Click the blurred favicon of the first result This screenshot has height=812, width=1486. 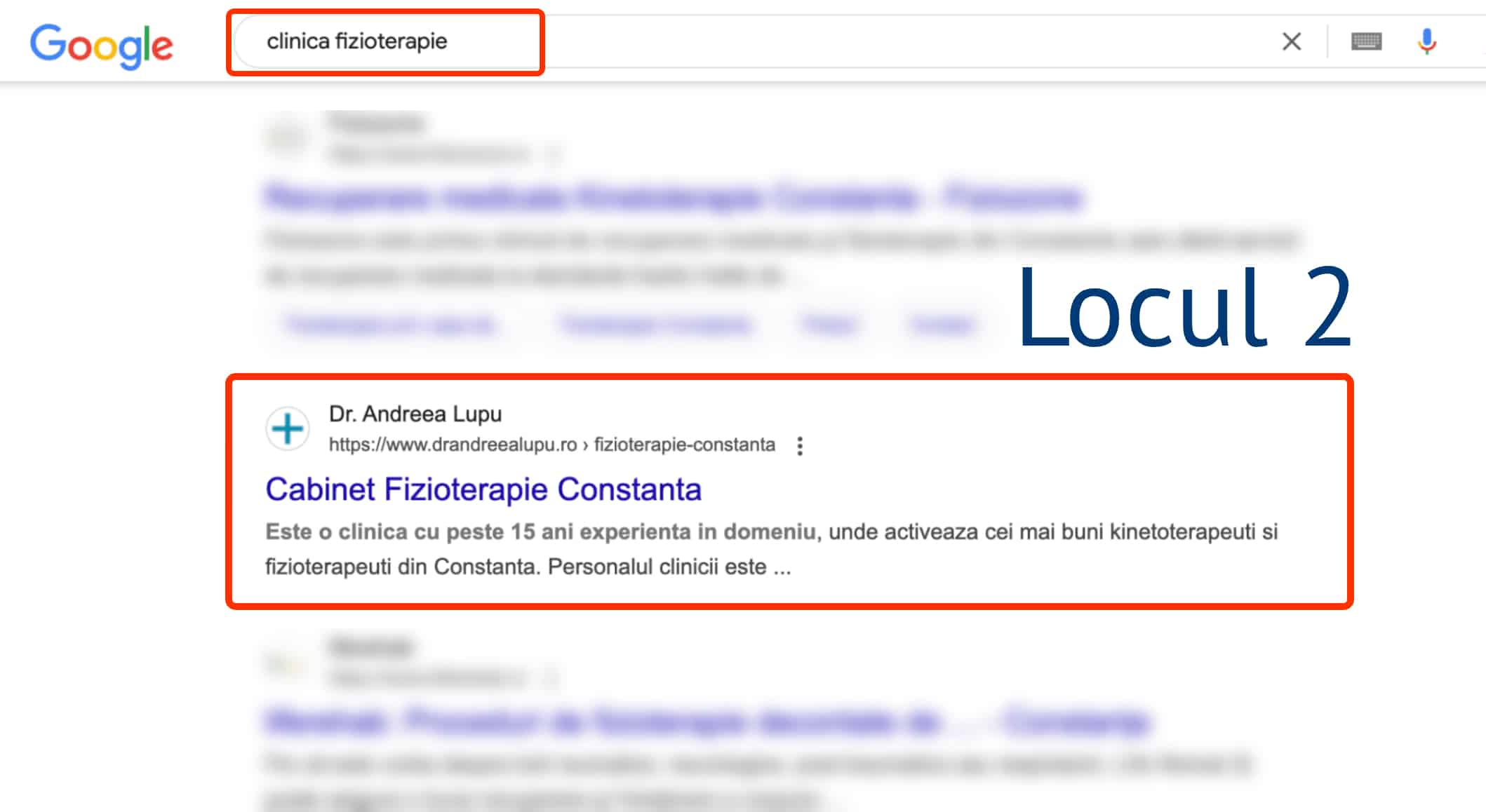[x=287, y=136]
